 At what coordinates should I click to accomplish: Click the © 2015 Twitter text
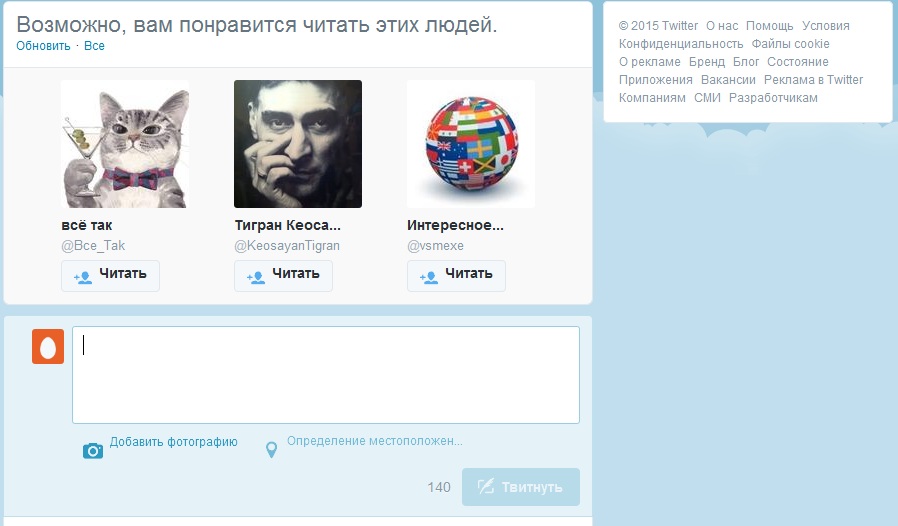click(658, 26)
